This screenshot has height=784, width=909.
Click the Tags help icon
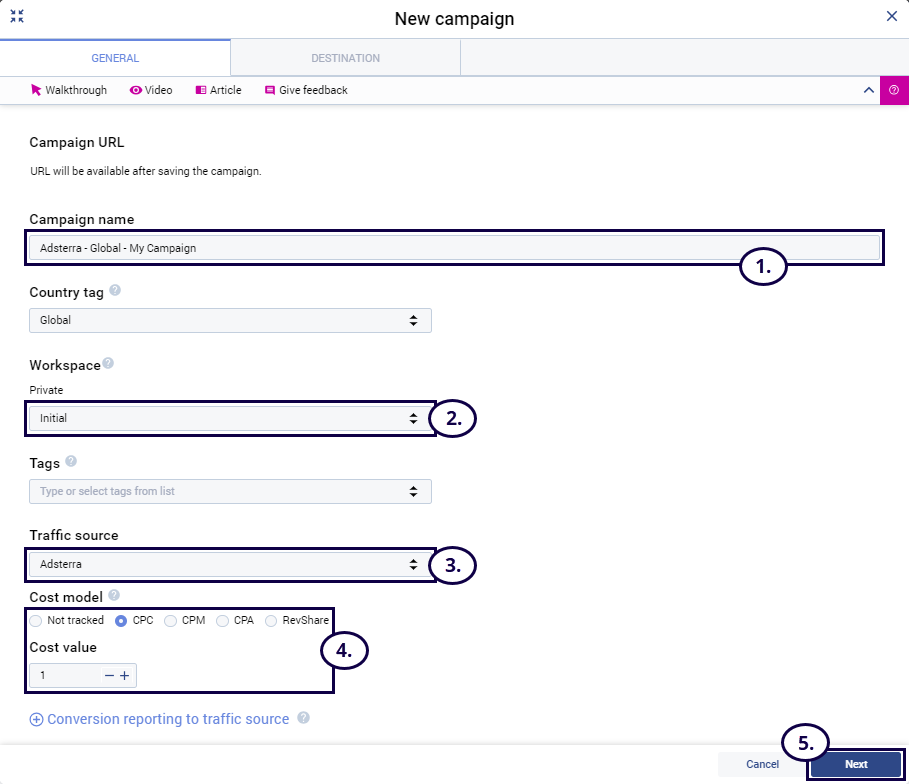click(71, 462)
